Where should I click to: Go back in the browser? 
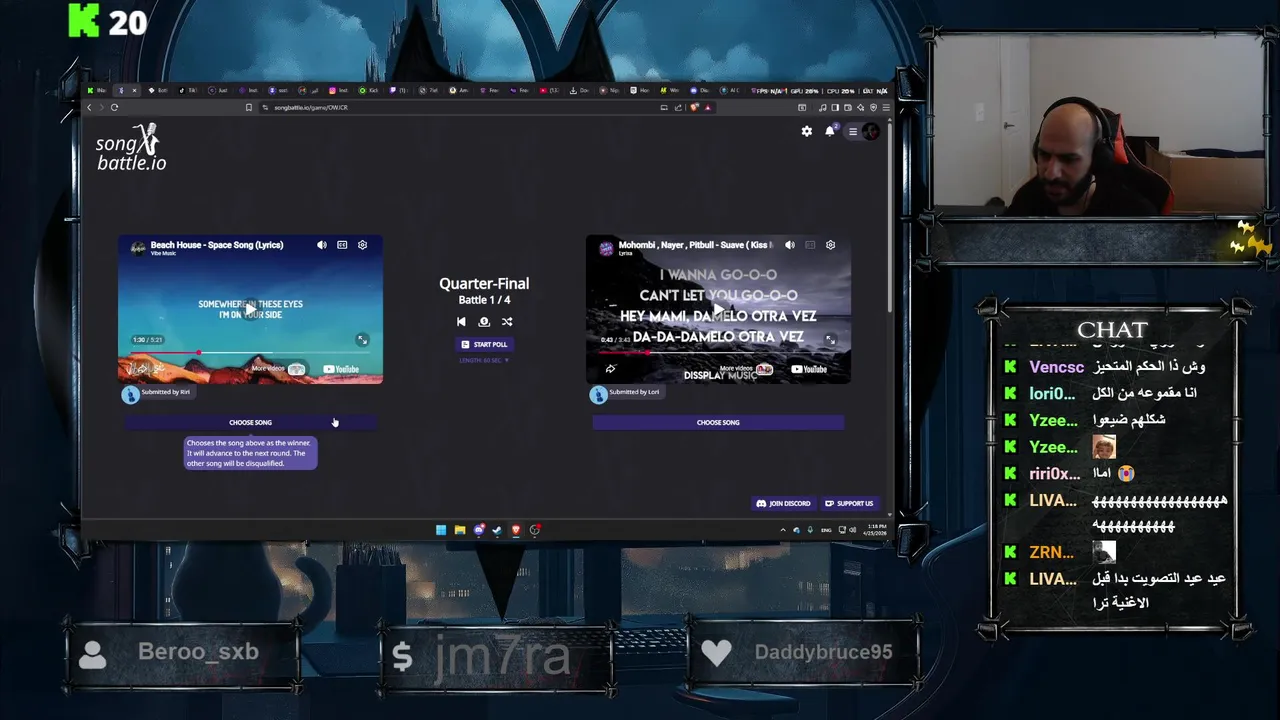(x=89, y=107)
